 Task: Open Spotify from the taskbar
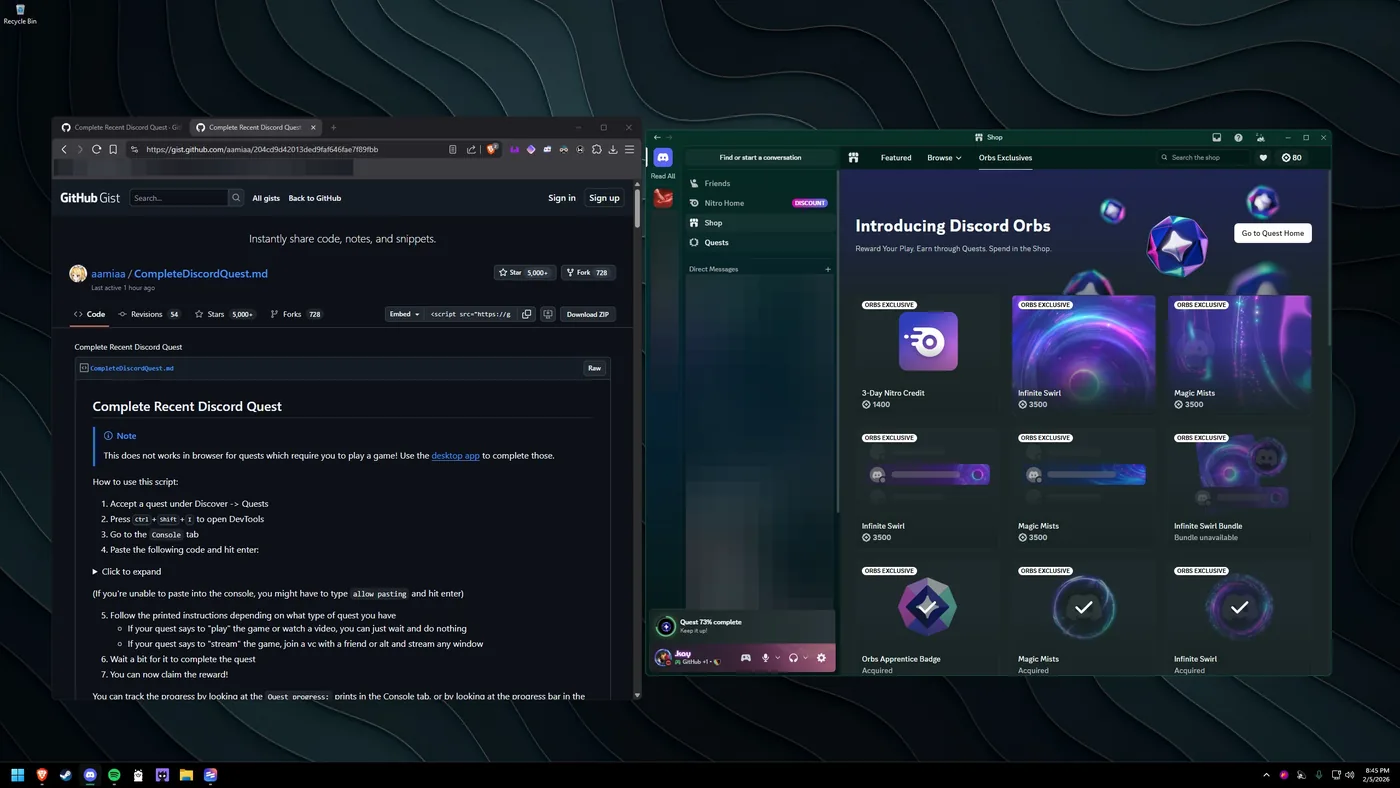coord(114,775)
